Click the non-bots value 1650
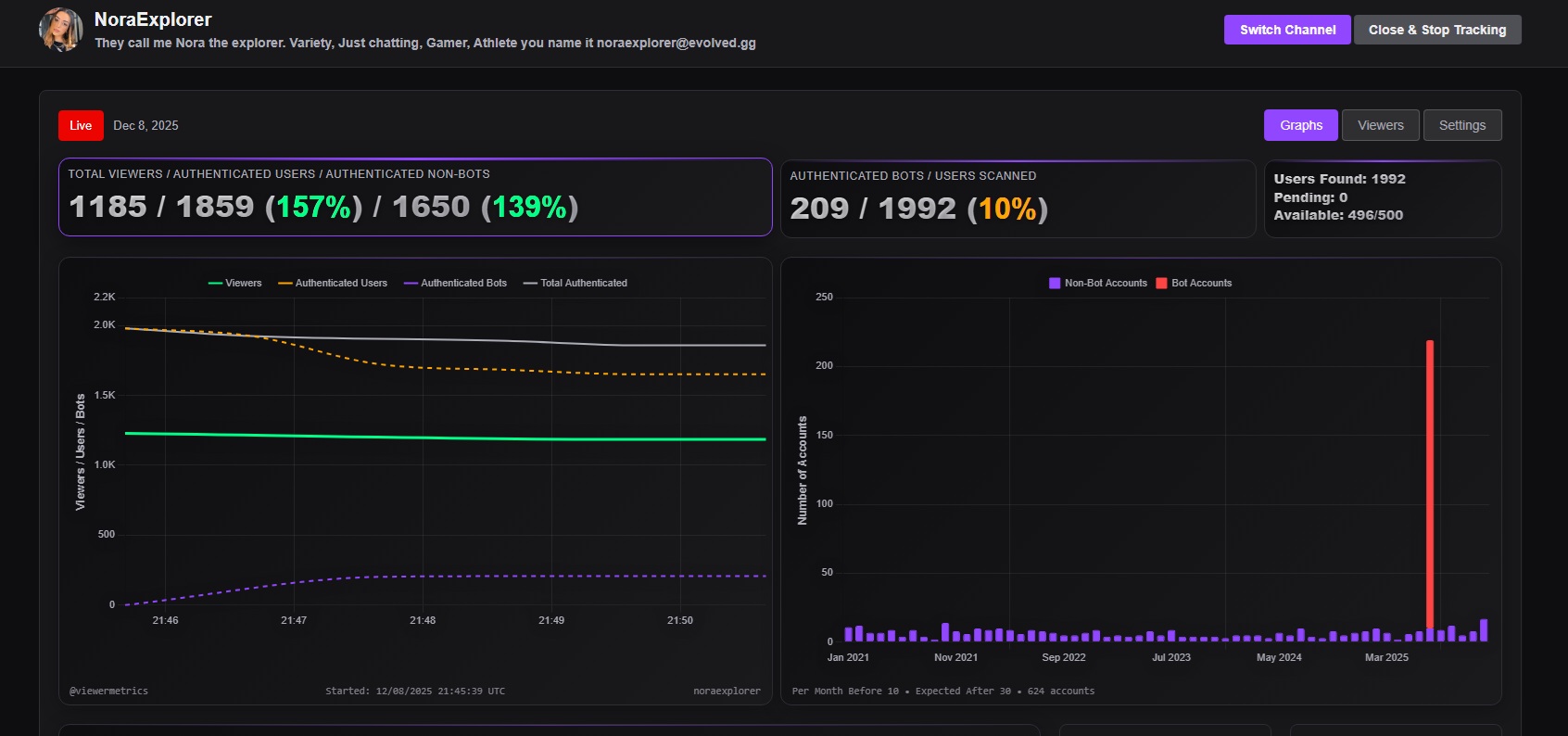Viewport: 1568px width, 736px height. [x=431, y=207]
